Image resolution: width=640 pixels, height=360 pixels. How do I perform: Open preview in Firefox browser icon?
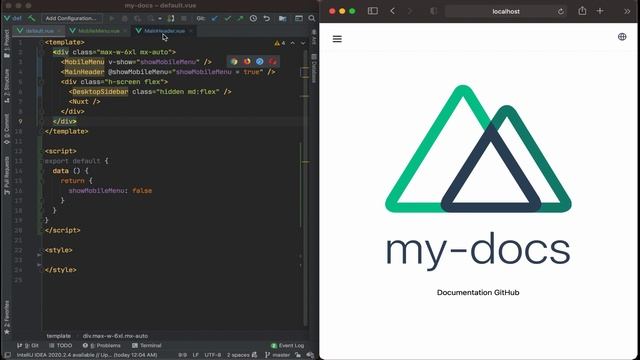click(x=247, y=62)
